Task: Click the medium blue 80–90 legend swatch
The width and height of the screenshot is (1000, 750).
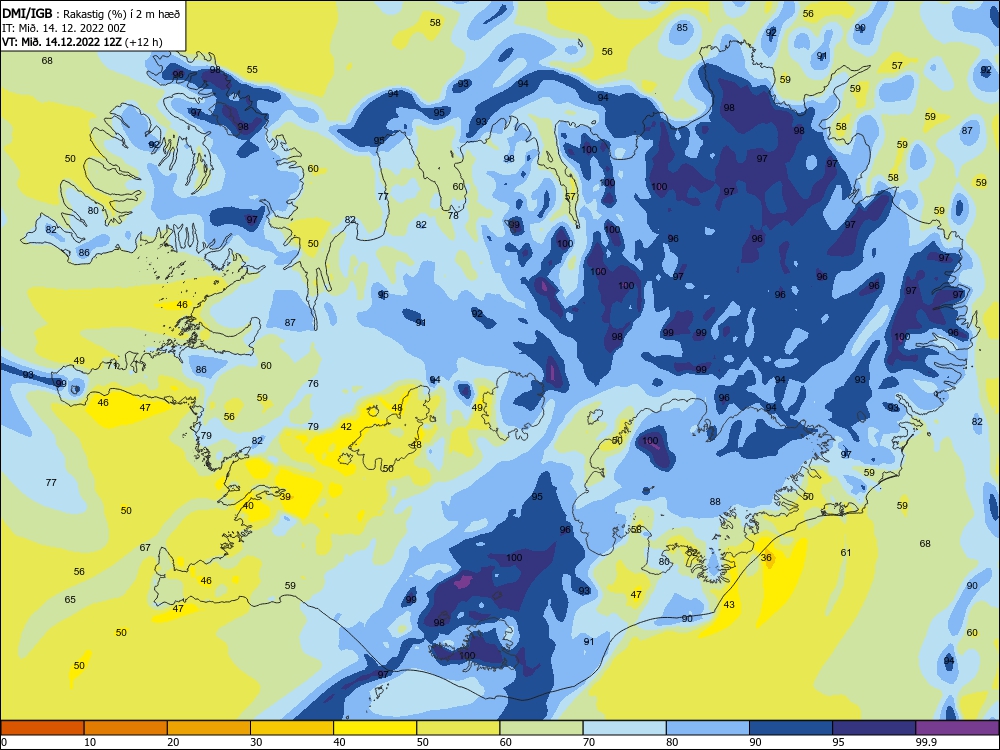Action: tap(708, 728)
